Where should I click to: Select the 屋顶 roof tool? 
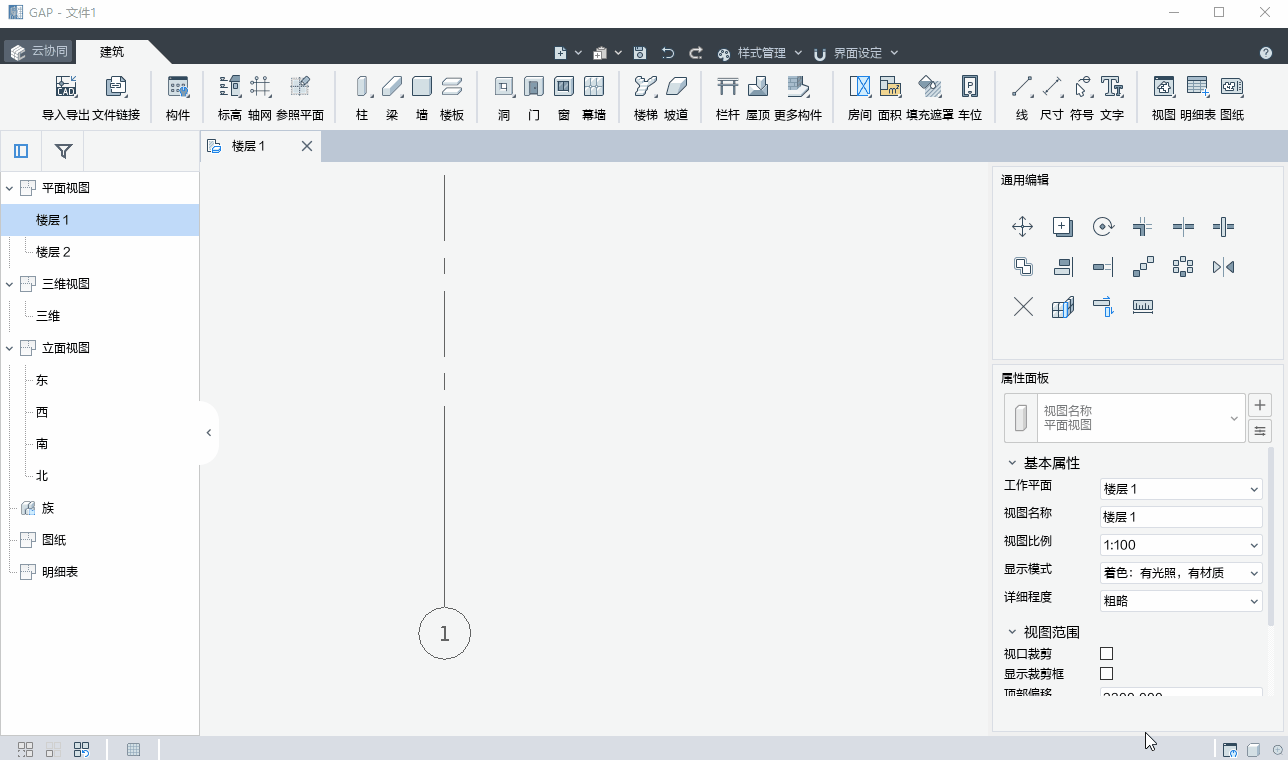coord(758,98)
